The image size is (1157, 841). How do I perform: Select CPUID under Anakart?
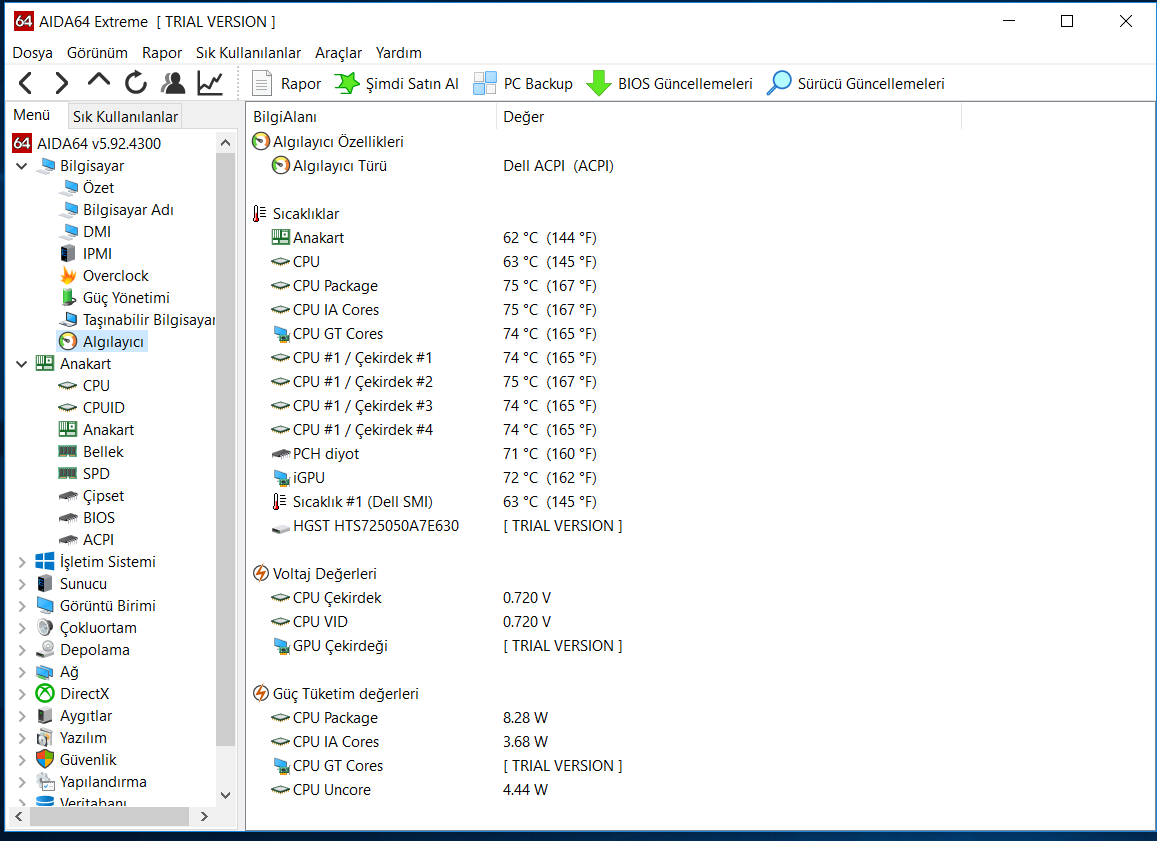pos(103,408)
